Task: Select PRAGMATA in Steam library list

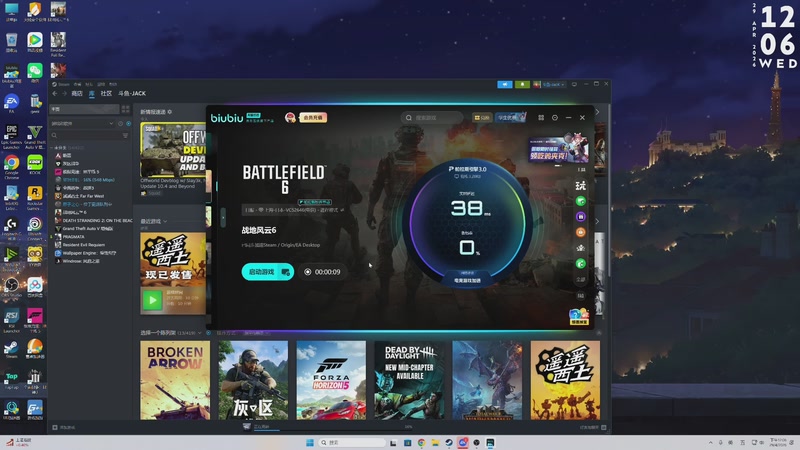Action: [70, 237]
